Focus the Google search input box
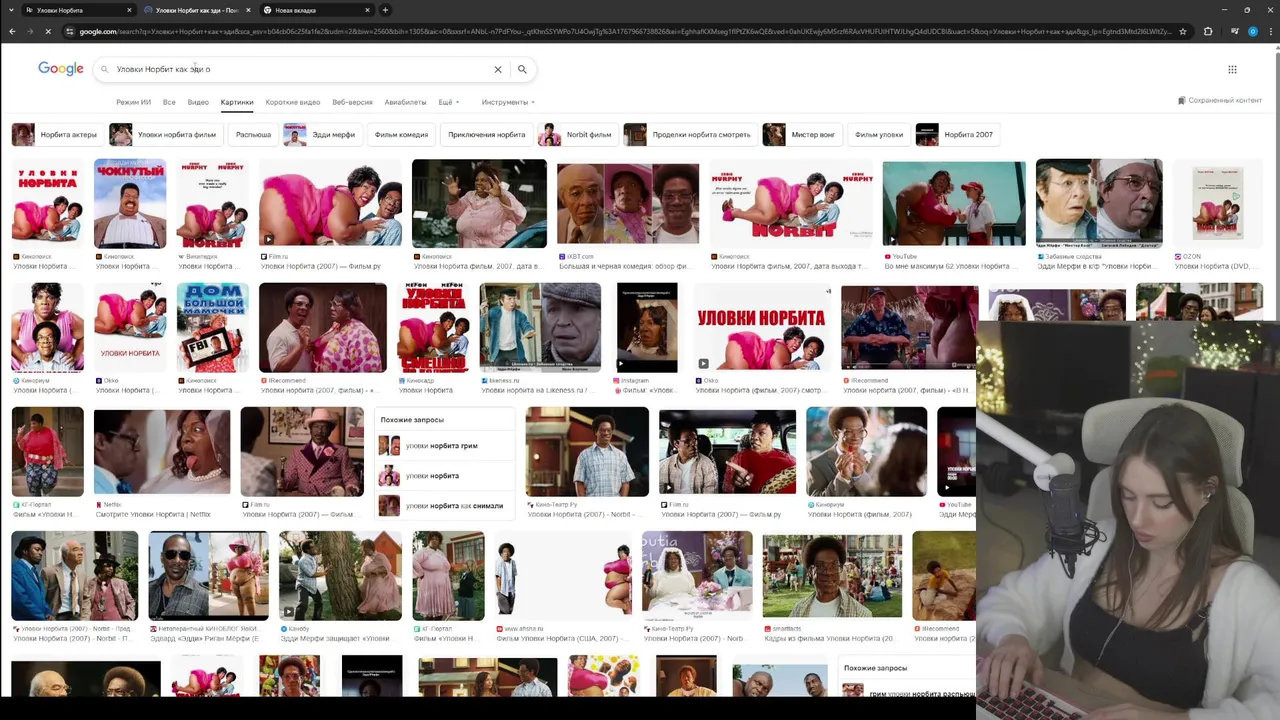This screenshot has height=720, width=1280. (x=300, y=69)
